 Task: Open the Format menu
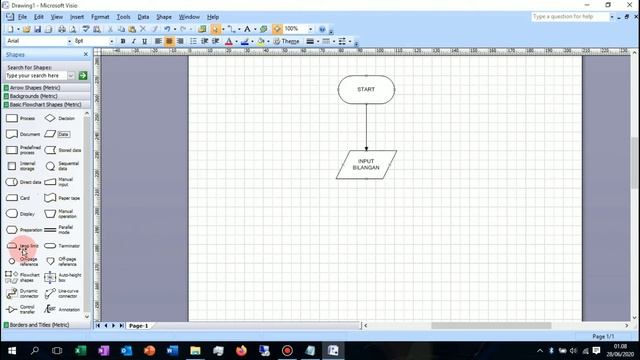(x=100, y=17)
